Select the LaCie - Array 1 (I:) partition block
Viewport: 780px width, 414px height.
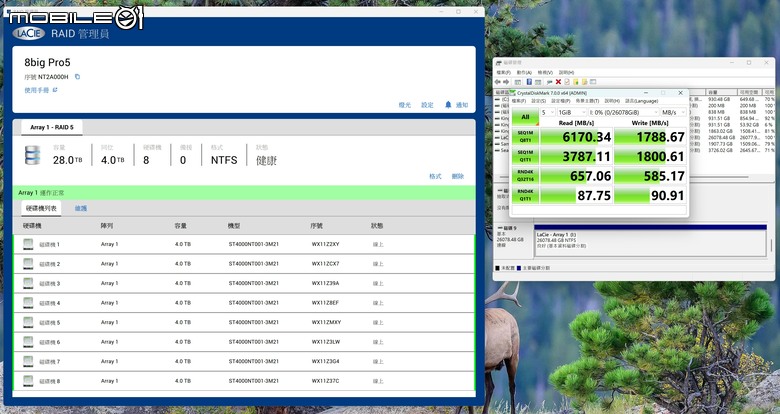(x=650, y=241)
